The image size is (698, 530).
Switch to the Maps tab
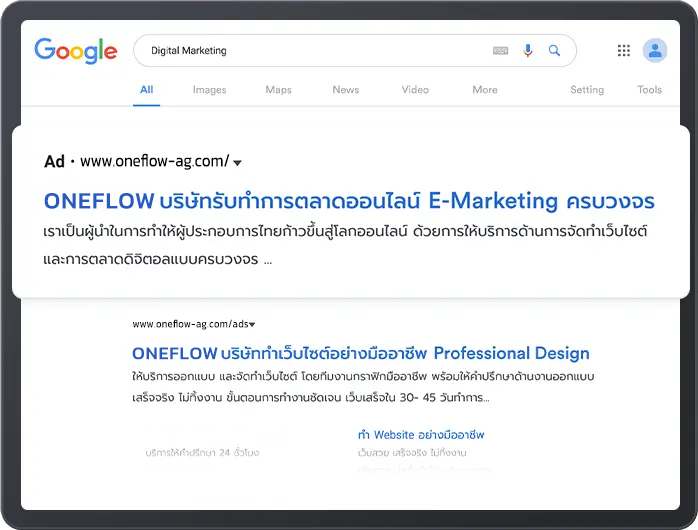278,90
